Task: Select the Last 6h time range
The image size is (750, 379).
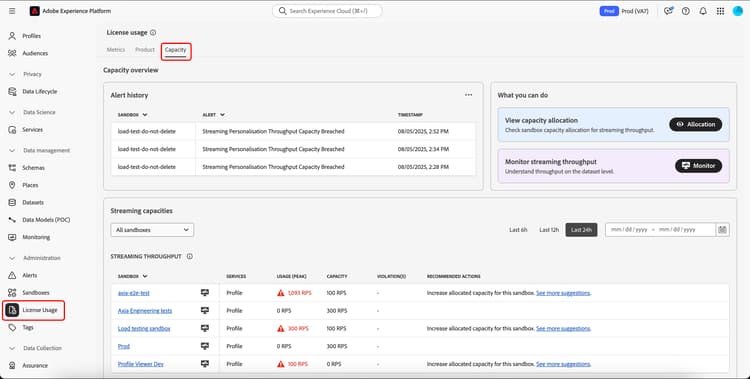Action: (x=518, y=230)
